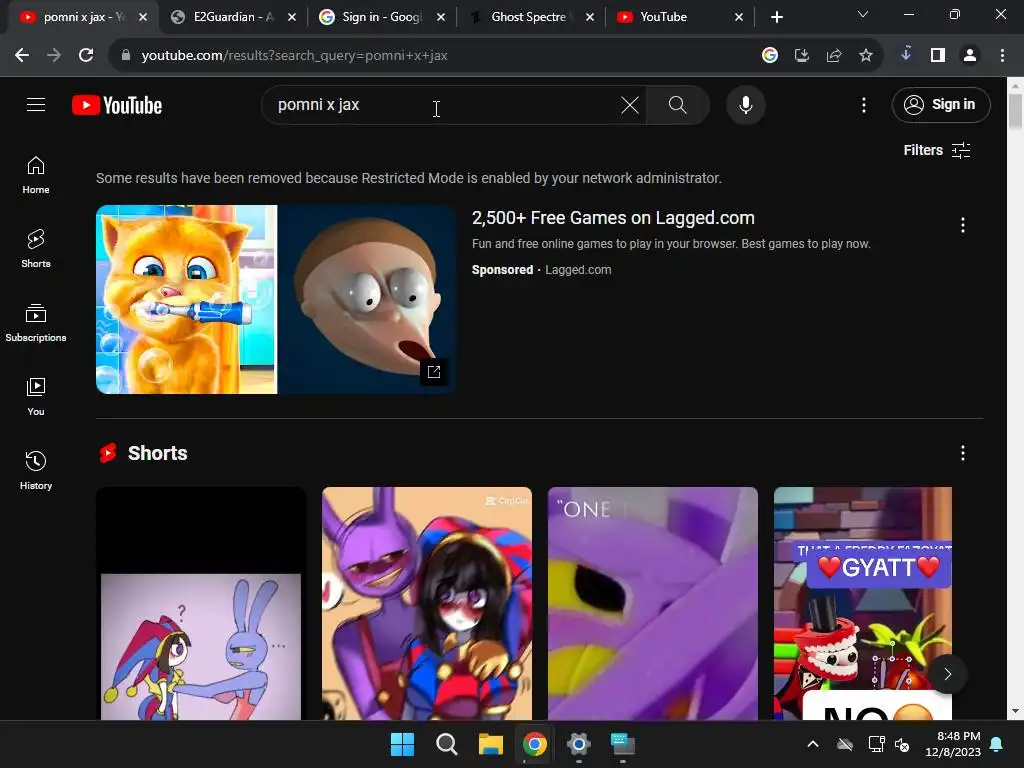The height and width of the screenshot is (768, 1024).
Task: Click the next arrow on Shorts shelf
Action: 948,674
